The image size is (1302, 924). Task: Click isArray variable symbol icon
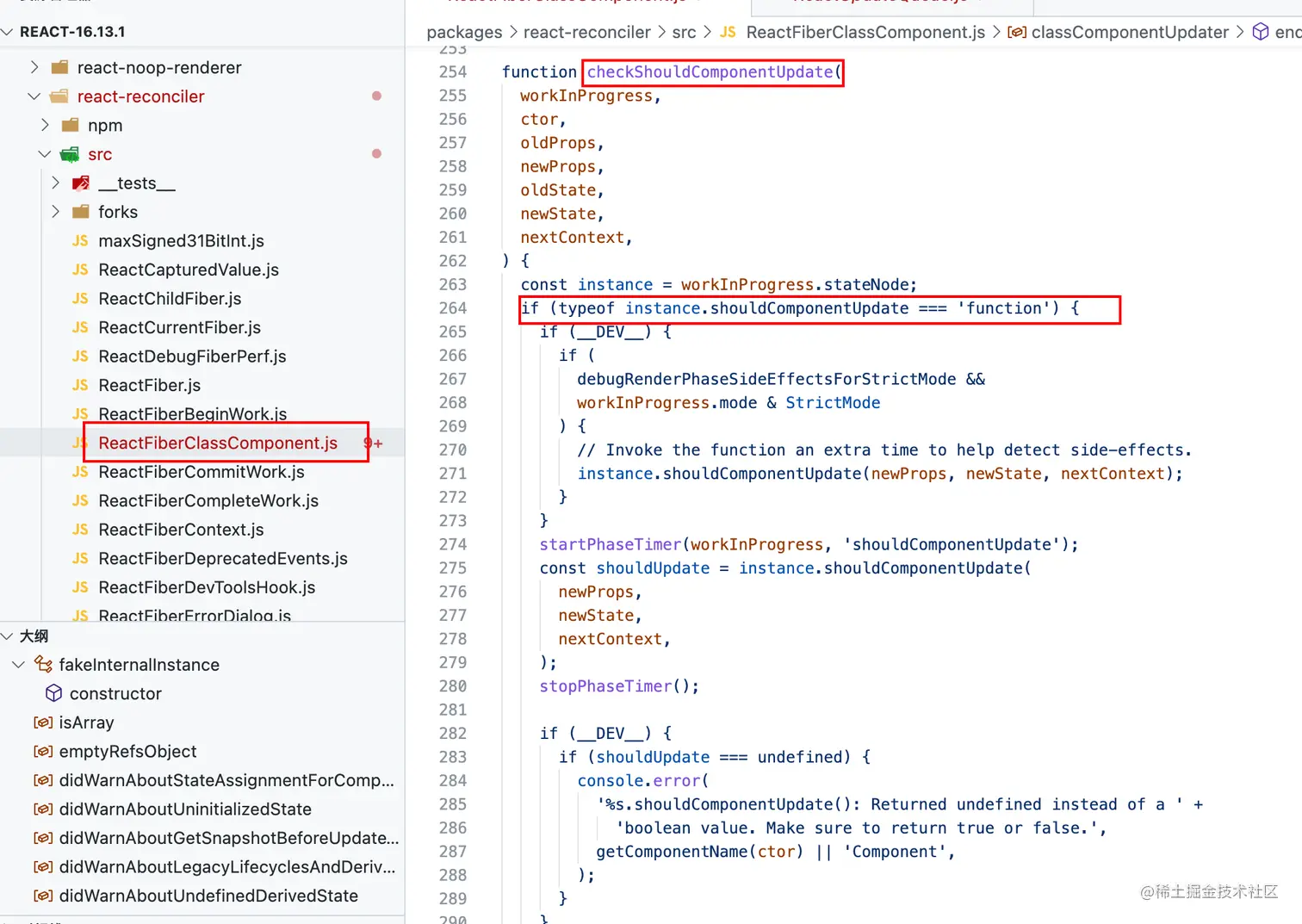[43, 722]
